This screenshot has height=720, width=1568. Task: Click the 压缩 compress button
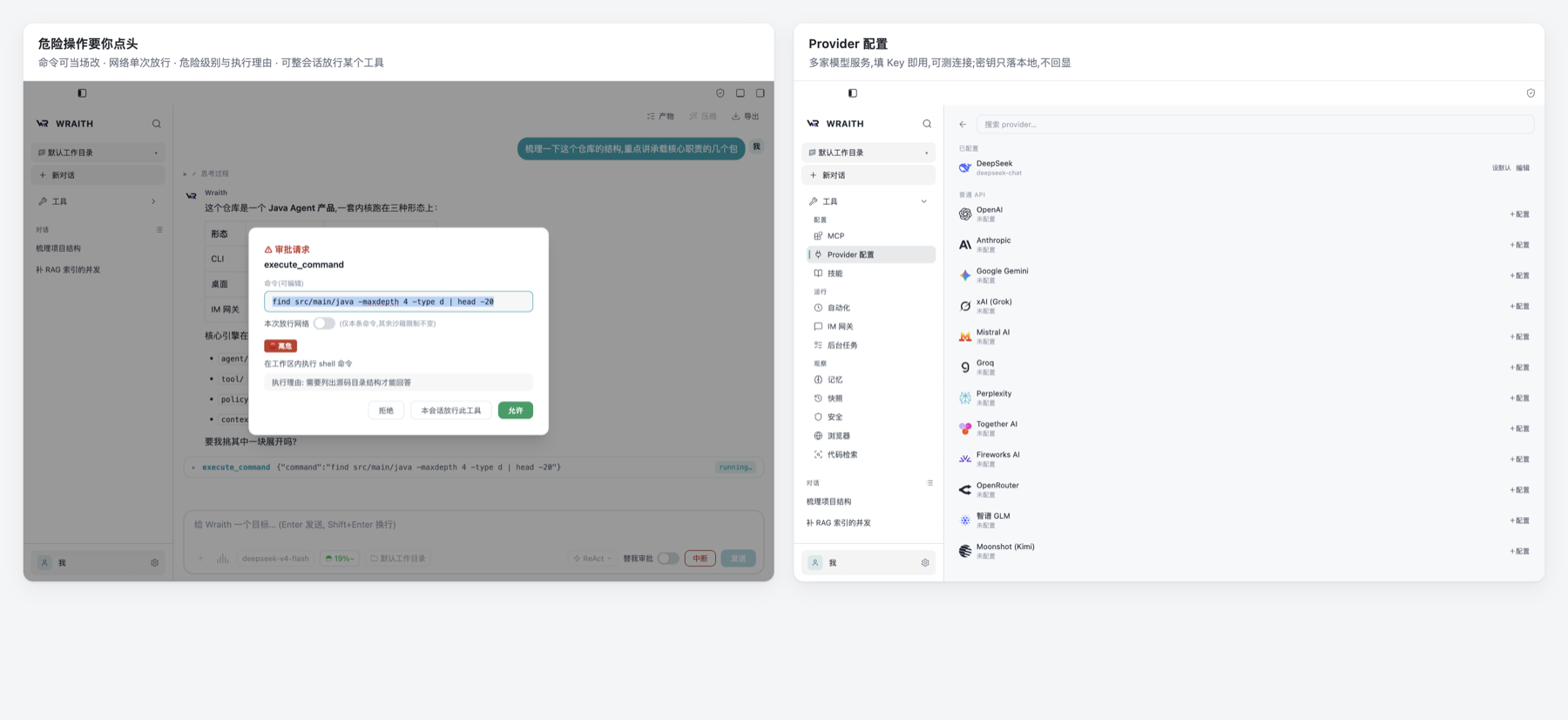[703, 116]
